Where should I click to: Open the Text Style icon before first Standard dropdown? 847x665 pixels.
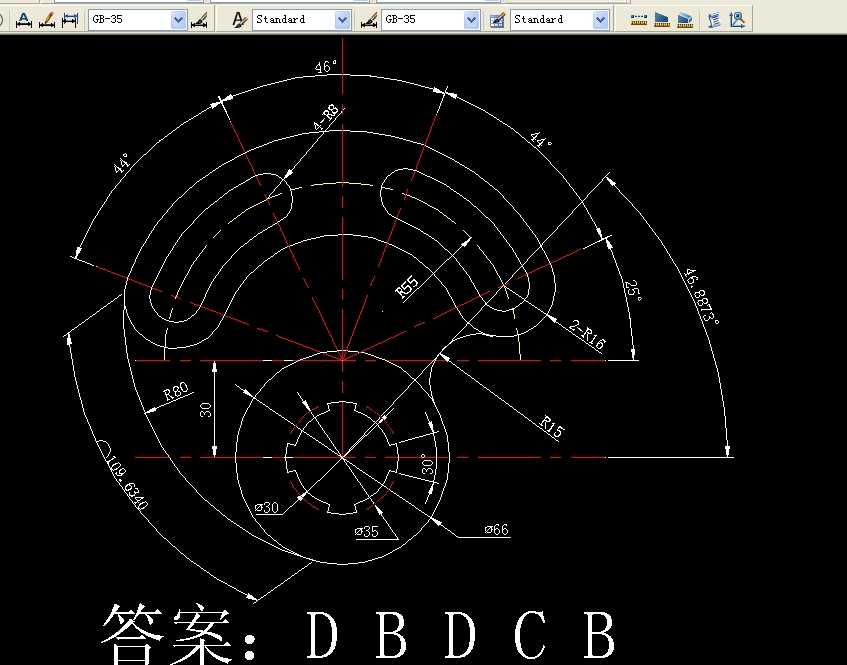coord(239,20)
